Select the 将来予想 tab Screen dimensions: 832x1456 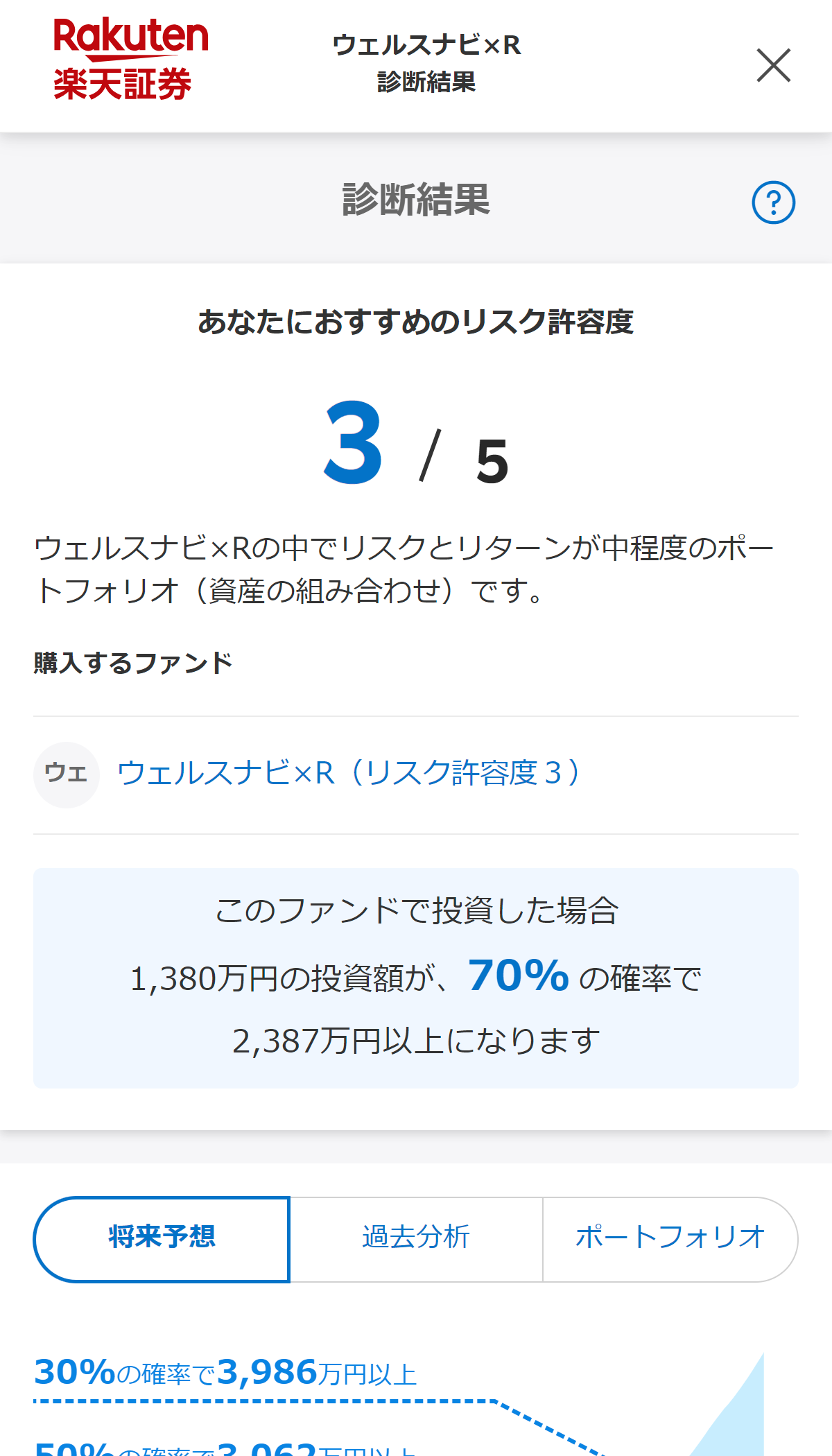pos(162,1239)
